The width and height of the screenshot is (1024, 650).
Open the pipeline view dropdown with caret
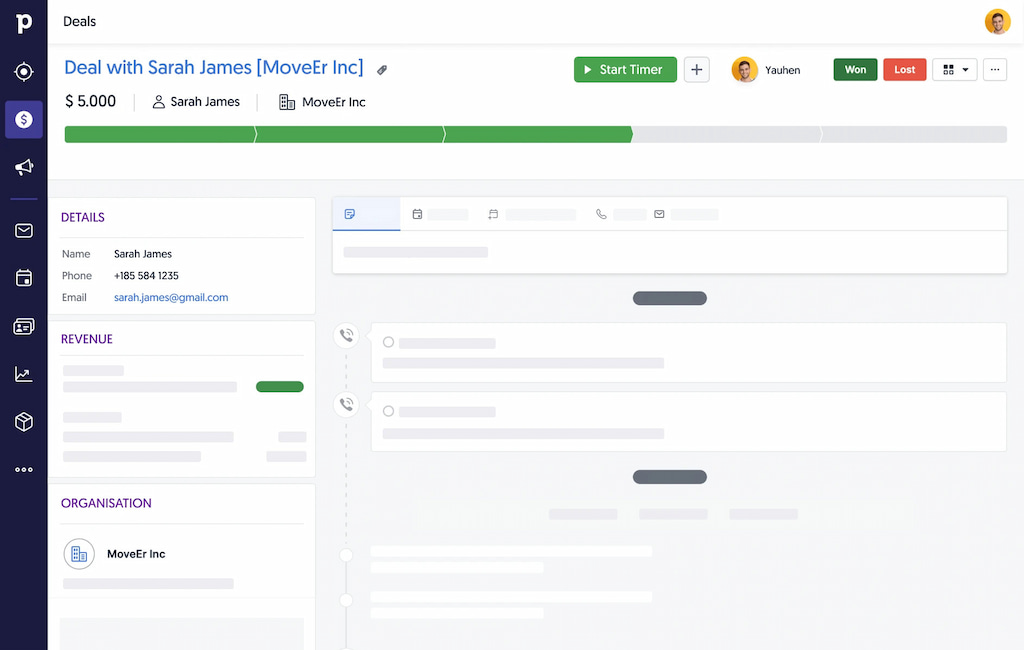(955, 69)
